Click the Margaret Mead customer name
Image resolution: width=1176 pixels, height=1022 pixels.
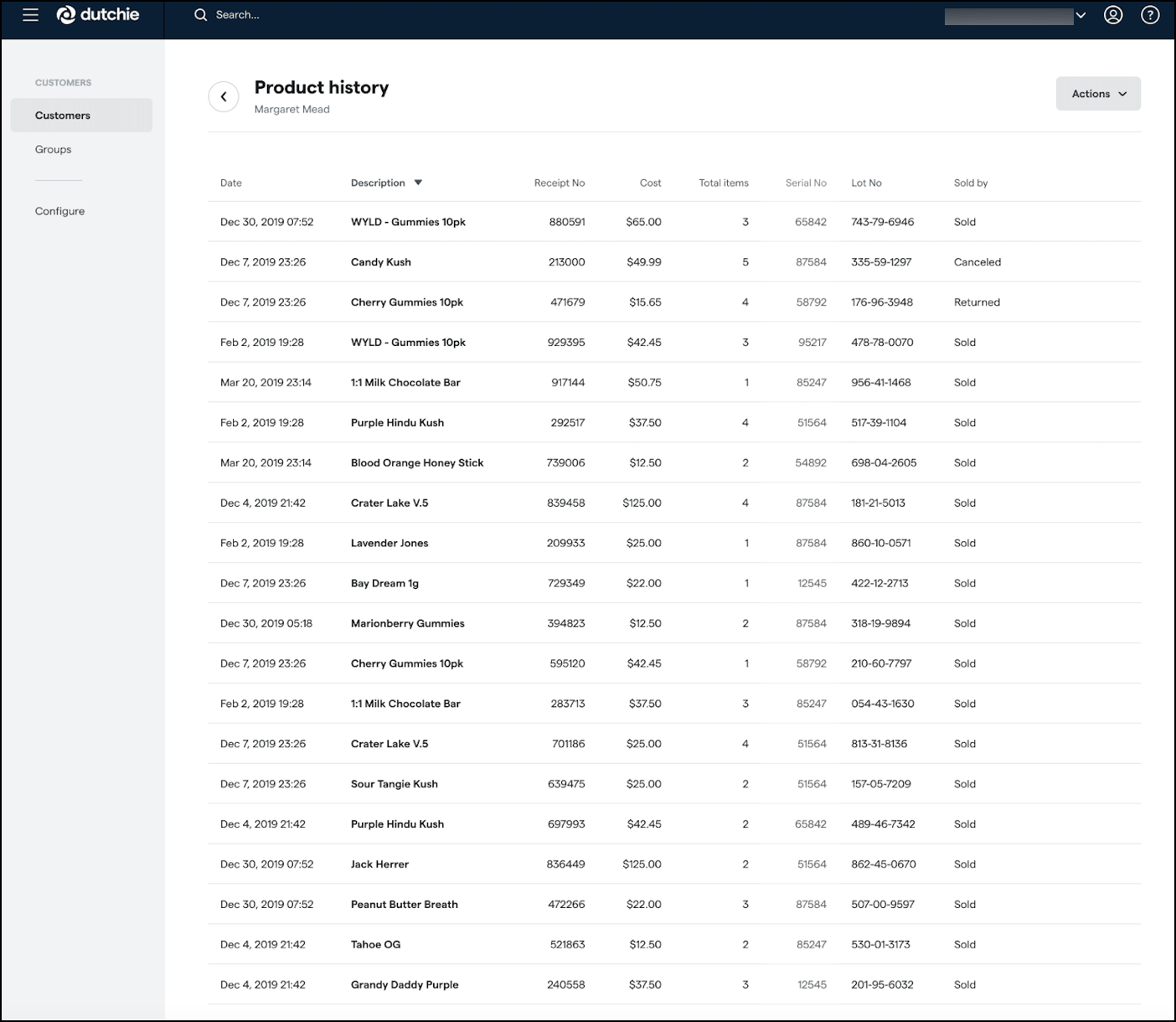[x=291, y=109]
